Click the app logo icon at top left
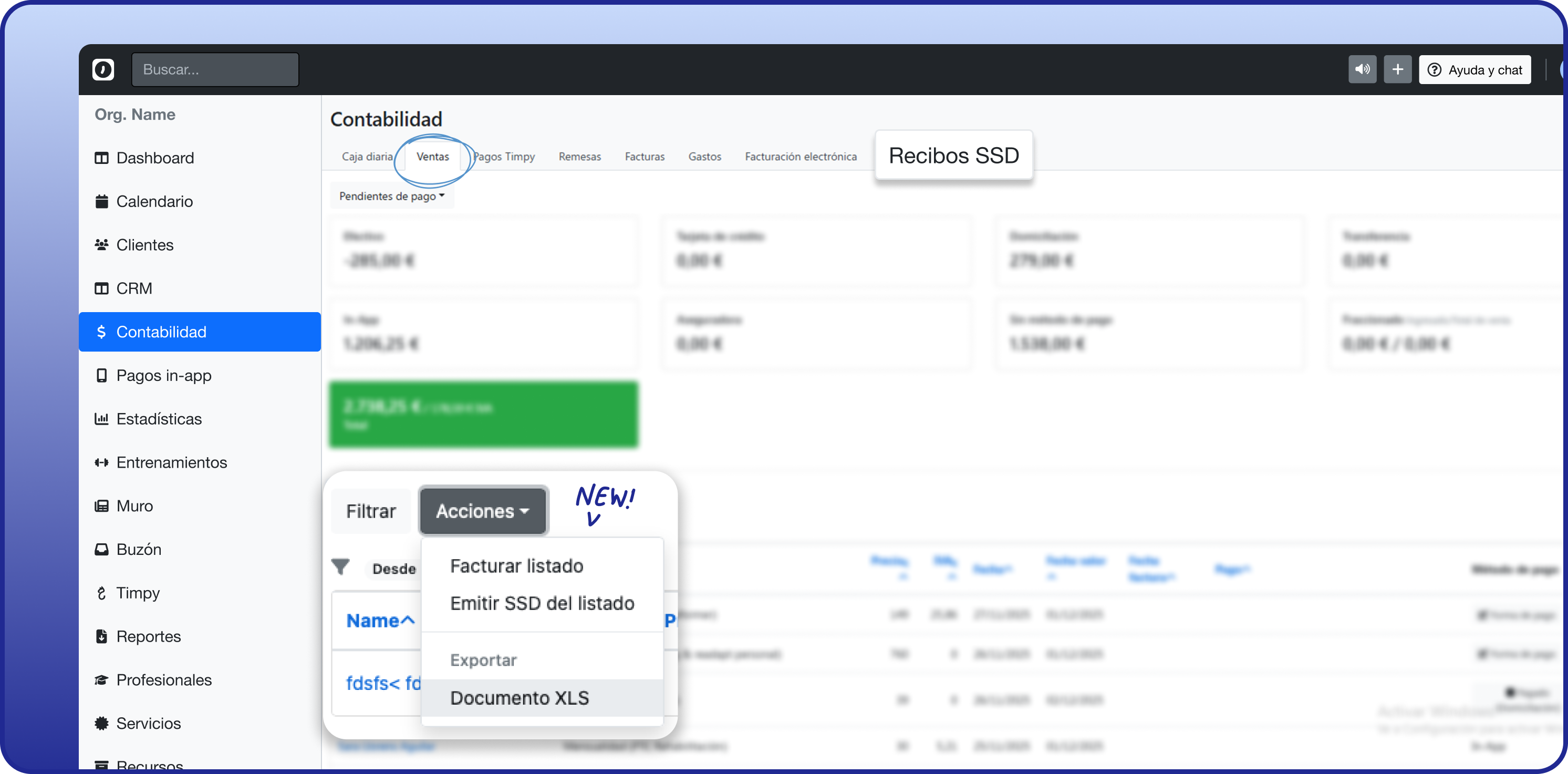This screenshot has width=1568, height=774. (103, 69)
